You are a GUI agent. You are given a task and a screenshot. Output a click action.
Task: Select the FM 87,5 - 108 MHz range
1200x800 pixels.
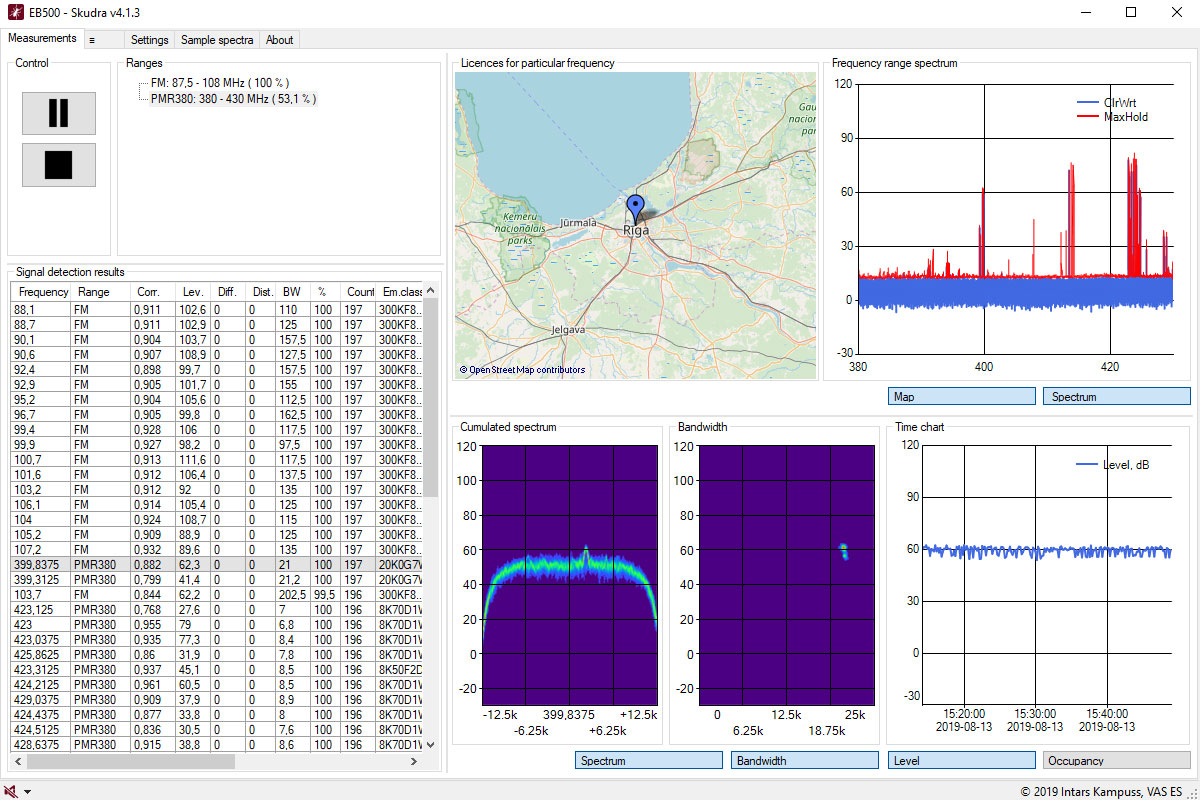pos(220,83)
